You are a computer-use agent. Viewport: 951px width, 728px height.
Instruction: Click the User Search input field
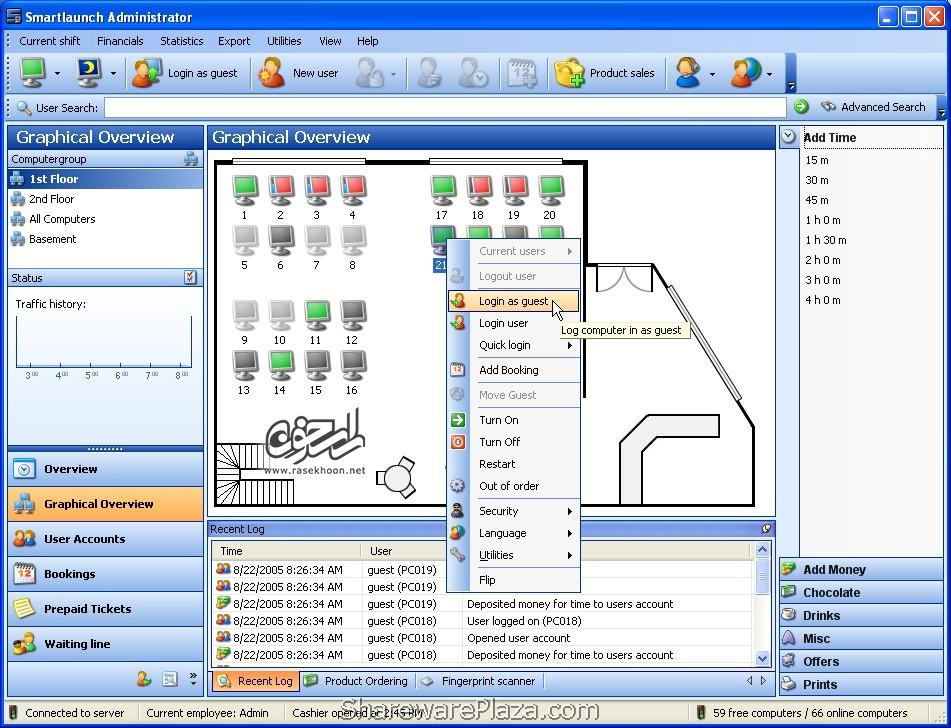pos(445,108)
